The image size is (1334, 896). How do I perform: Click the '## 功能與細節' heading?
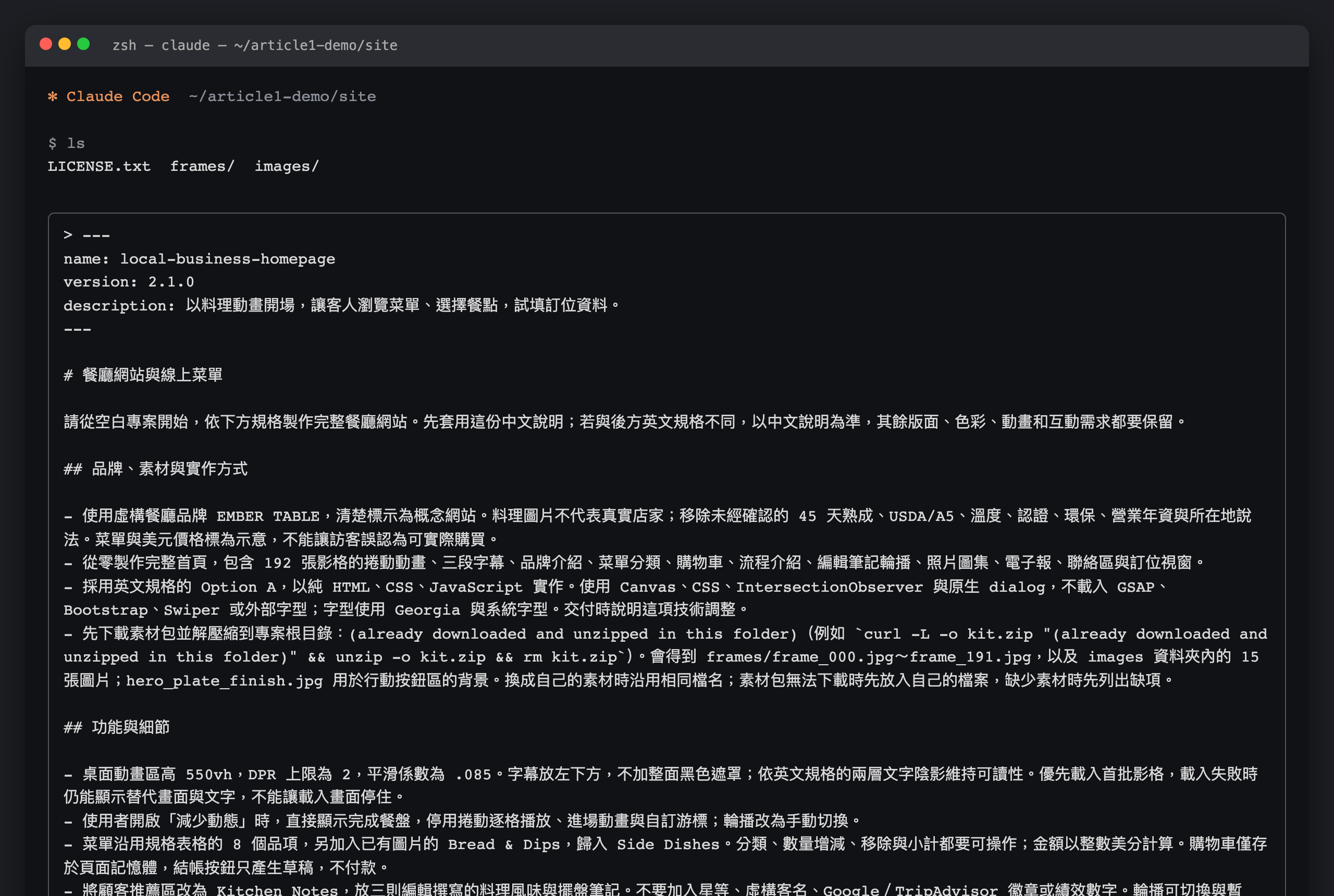coord(117,727)
